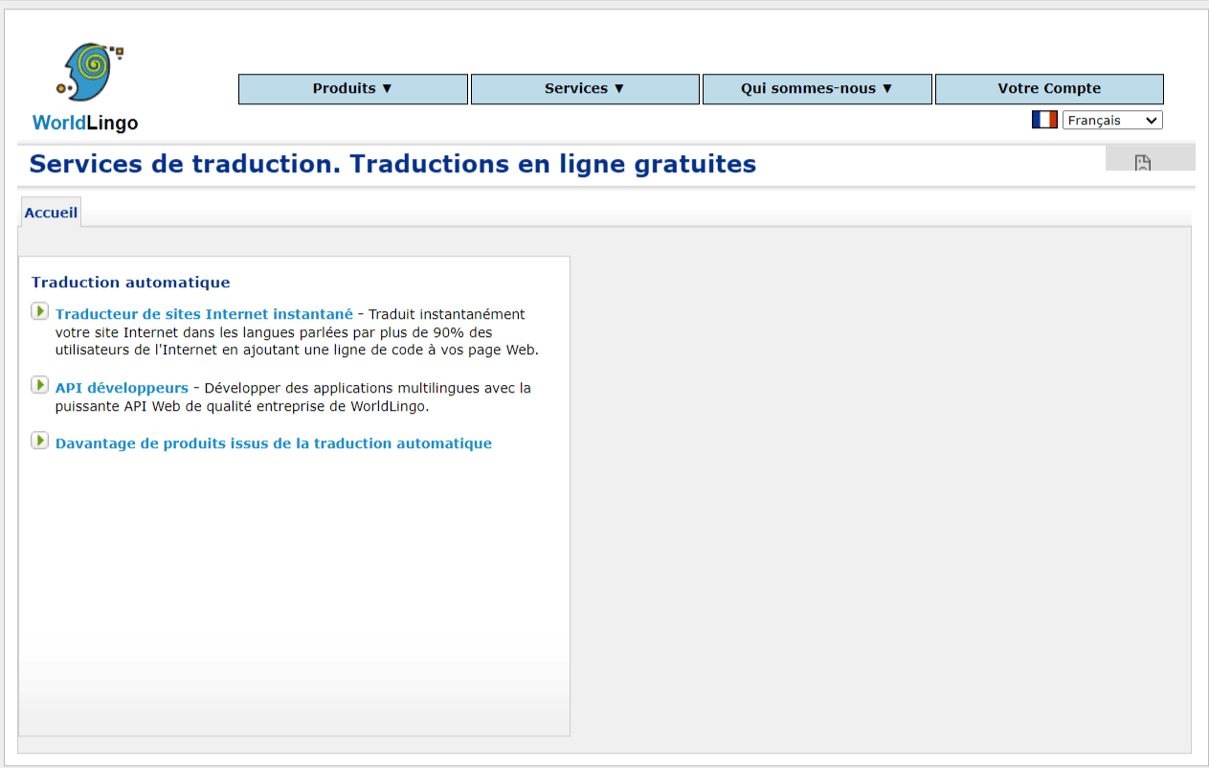The width and height of the screenshot is (1209, 768).
Task: Open the Traducteur de sites Internet instantané link
Action: (204, 313)
